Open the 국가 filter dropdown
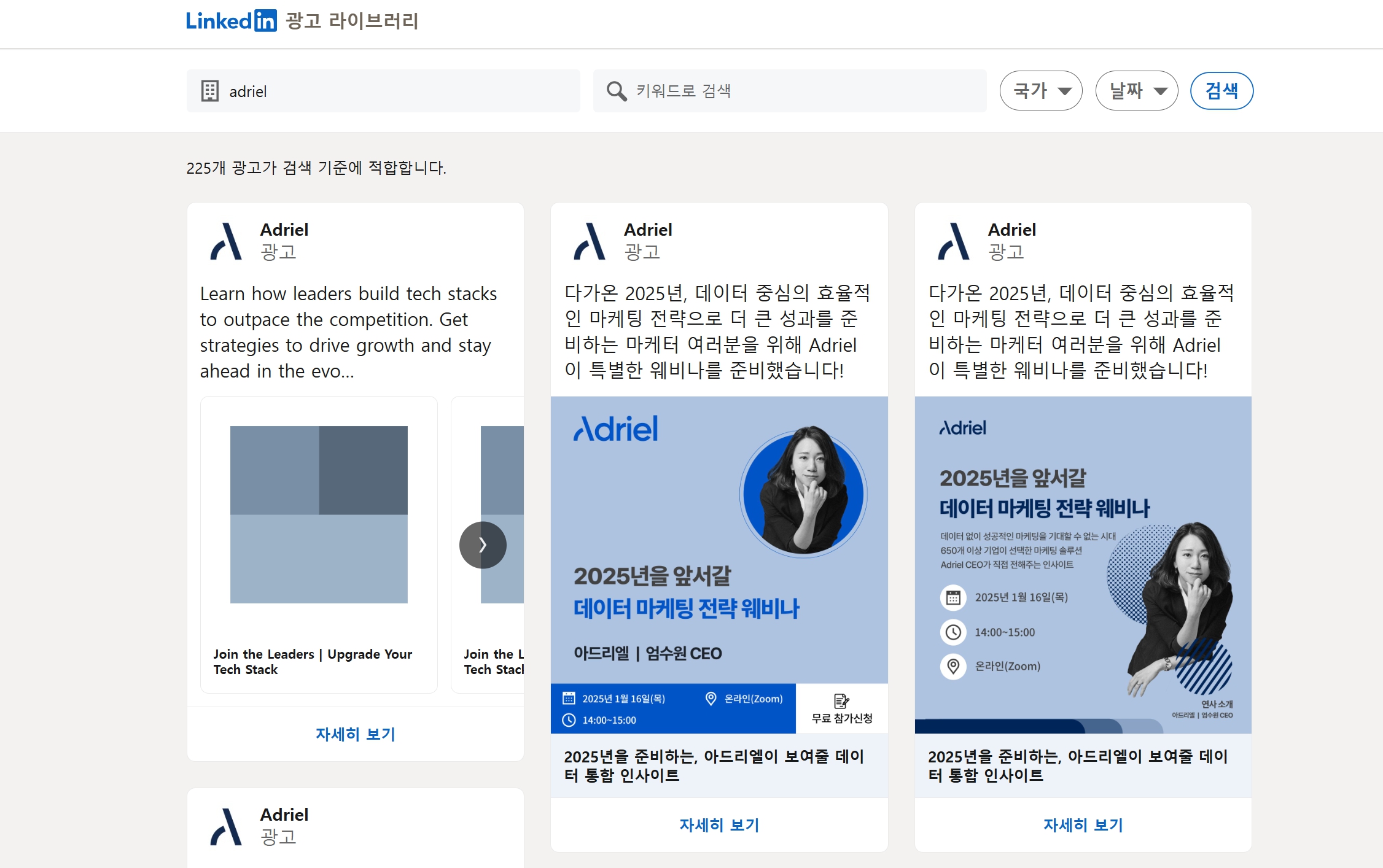Viewport: 1383px width, 868px height. tap(1040, 90)
